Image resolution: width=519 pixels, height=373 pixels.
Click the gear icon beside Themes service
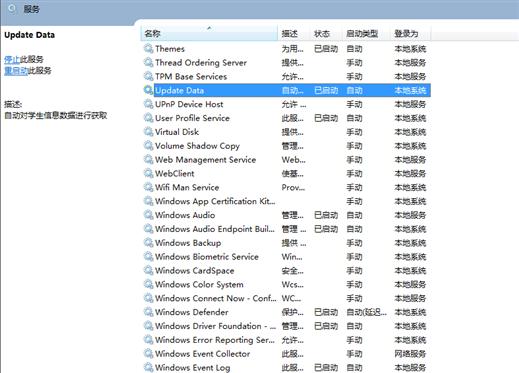coord(148,49)
